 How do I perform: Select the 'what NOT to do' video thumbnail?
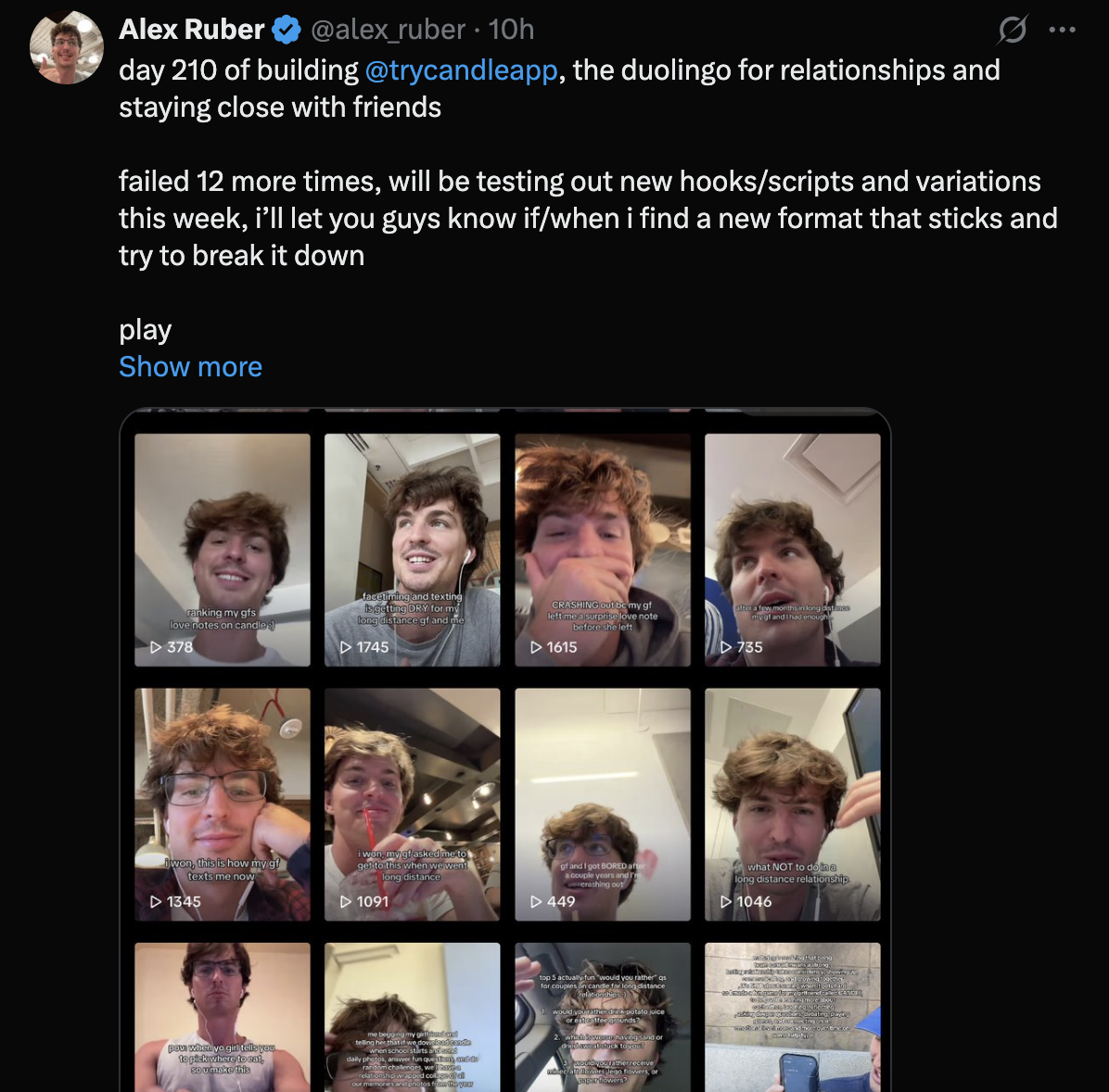coord(793,803)
